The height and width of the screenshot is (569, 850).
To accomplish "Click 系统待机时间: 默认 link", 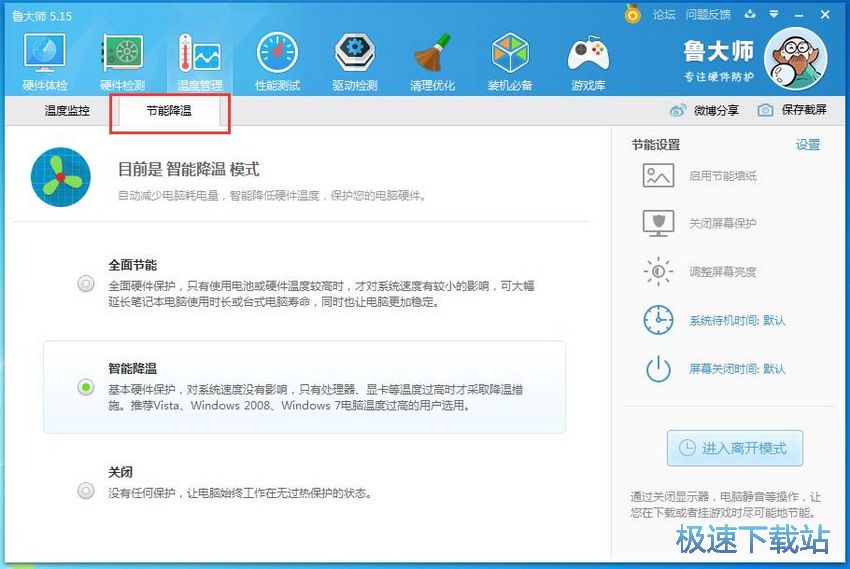I will (x=737, y=320).
